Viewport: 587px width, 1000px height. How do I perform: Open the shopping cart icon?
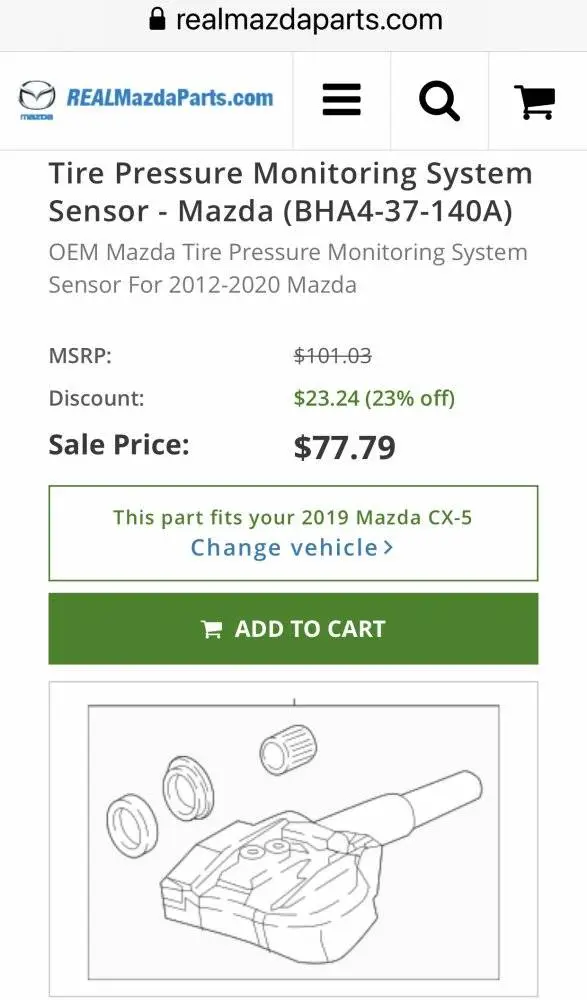[535, 101]
